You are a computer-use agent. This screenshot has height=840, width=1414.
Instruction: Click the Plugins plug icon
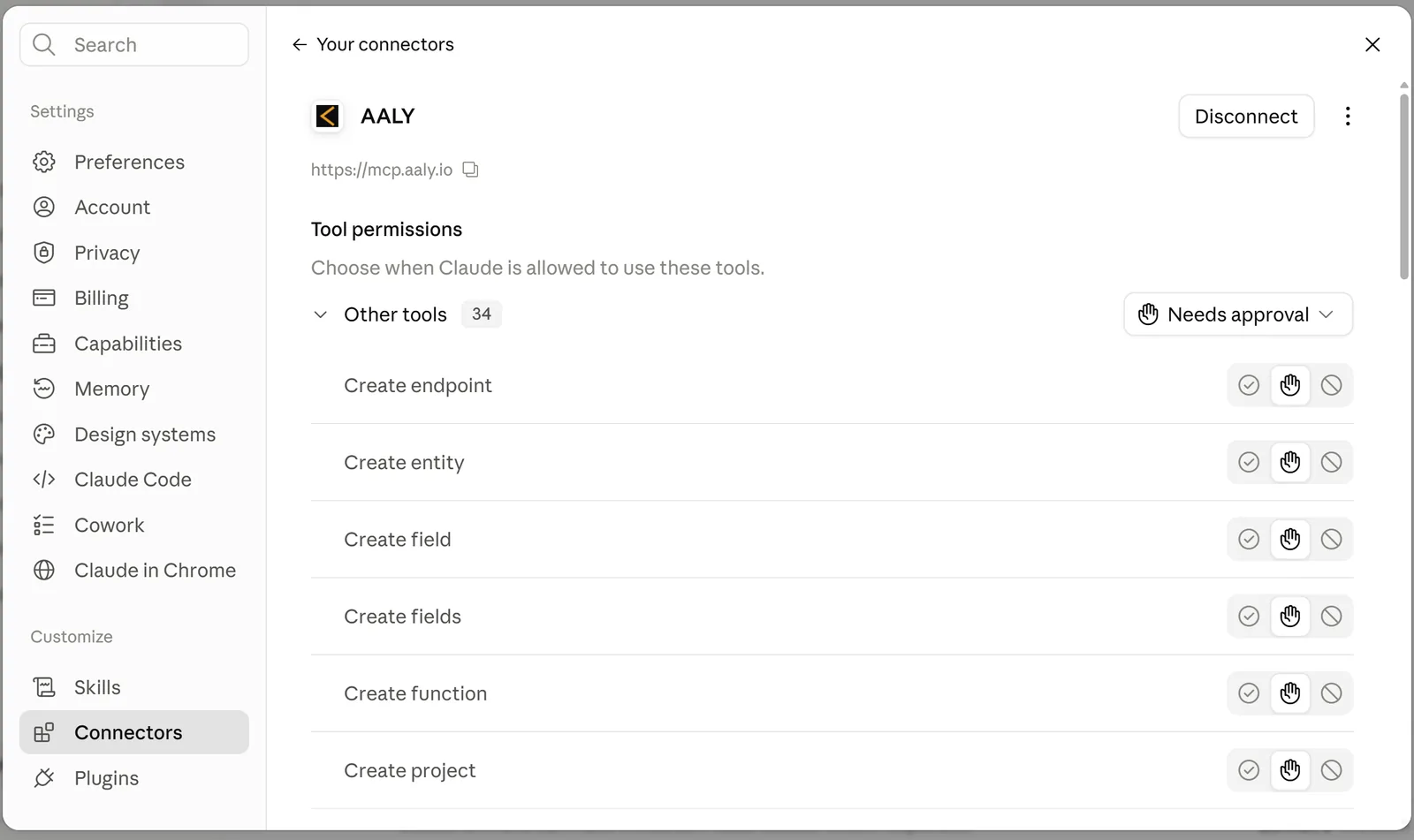click(44, 778)
